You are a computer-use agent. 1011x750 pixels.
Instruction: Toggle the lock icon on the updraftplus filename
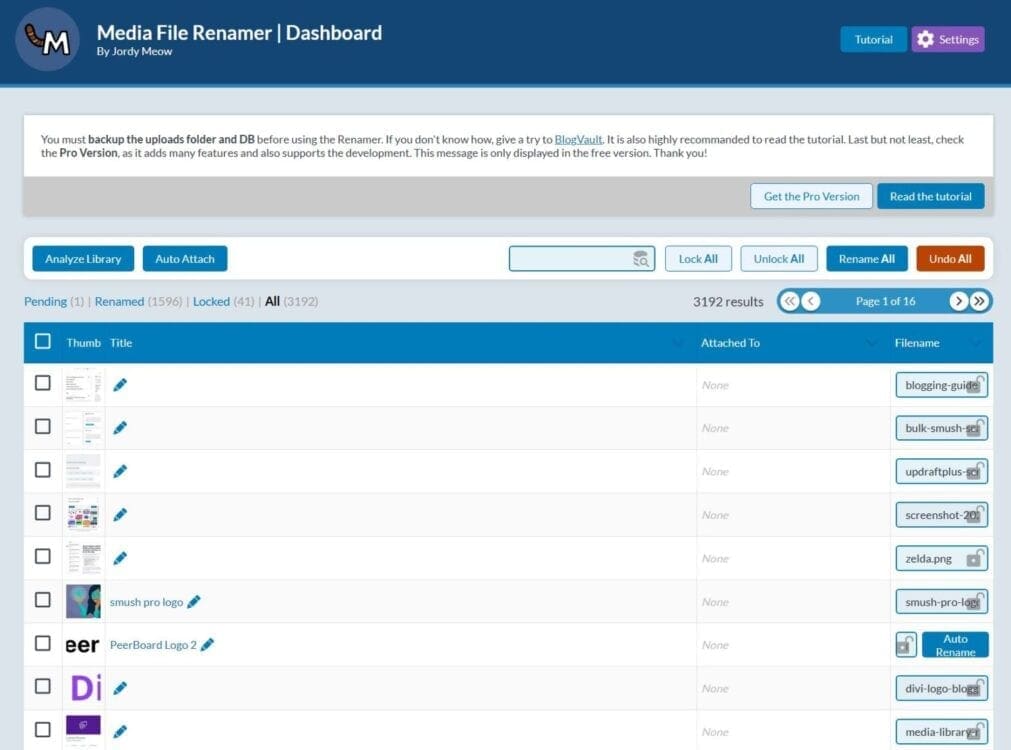[975, 471]
